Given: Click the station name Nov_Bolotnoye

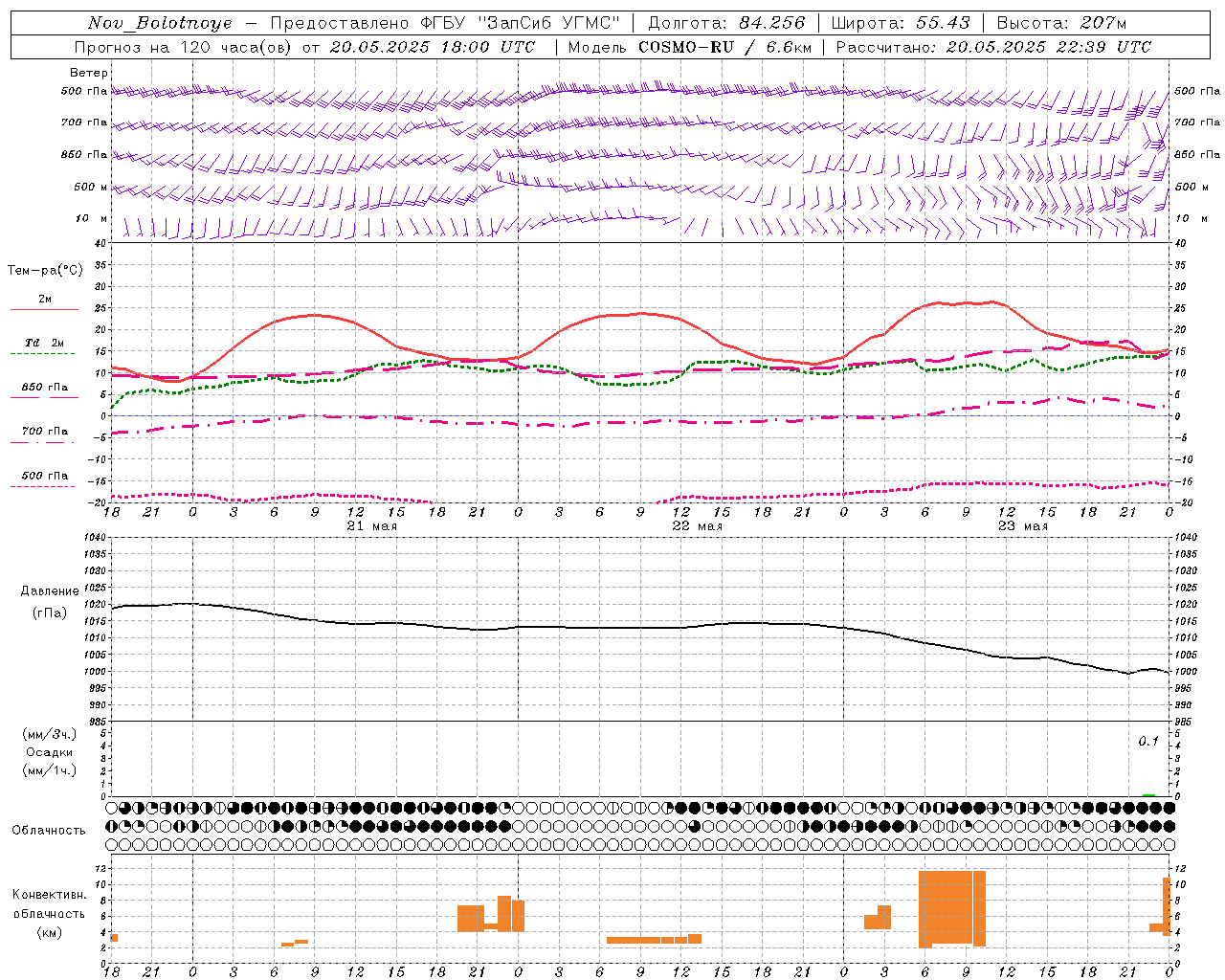Looking at the screenshot, I should 160,23.
